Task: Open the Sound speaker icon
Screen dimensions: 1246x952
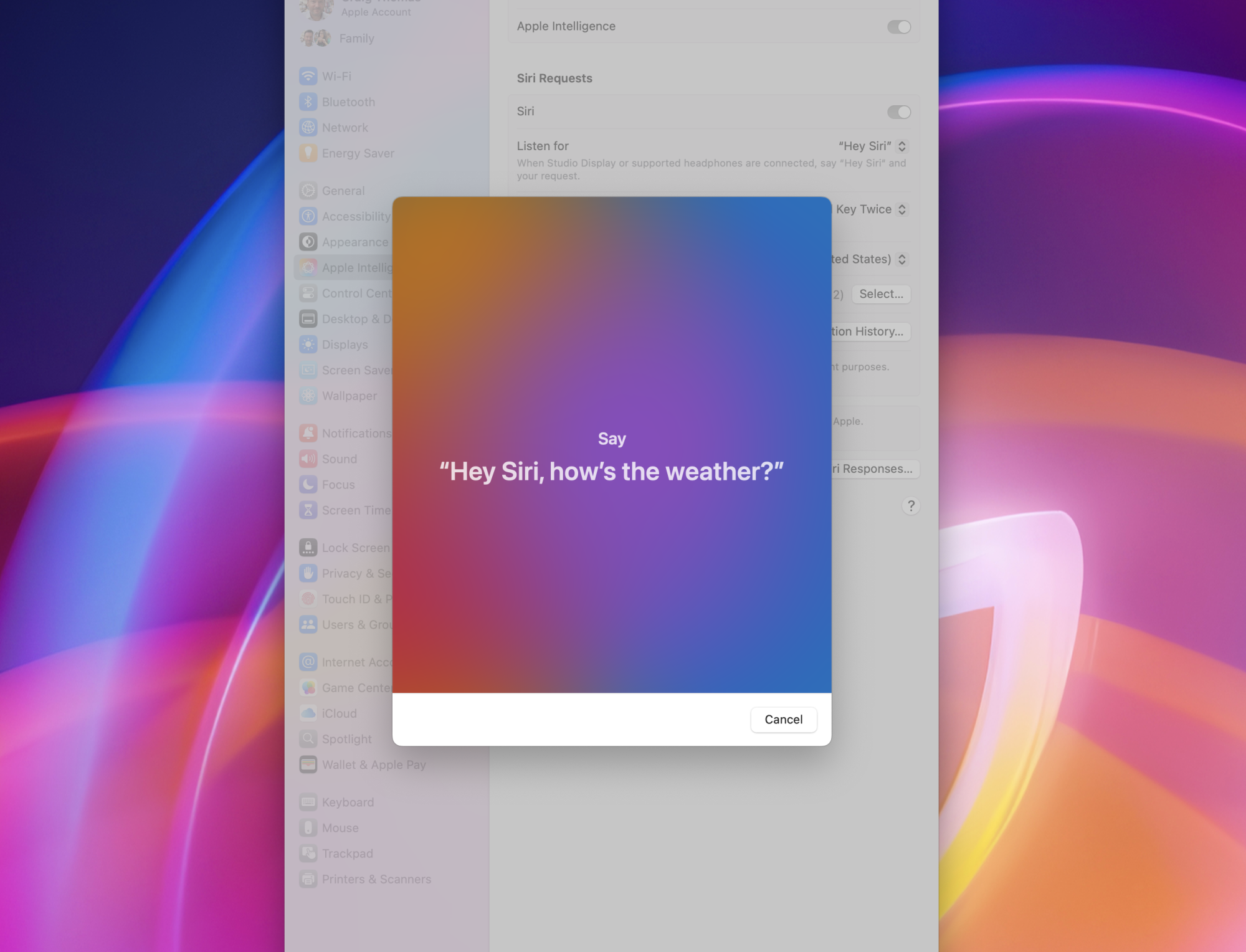Action: point(308,459)
